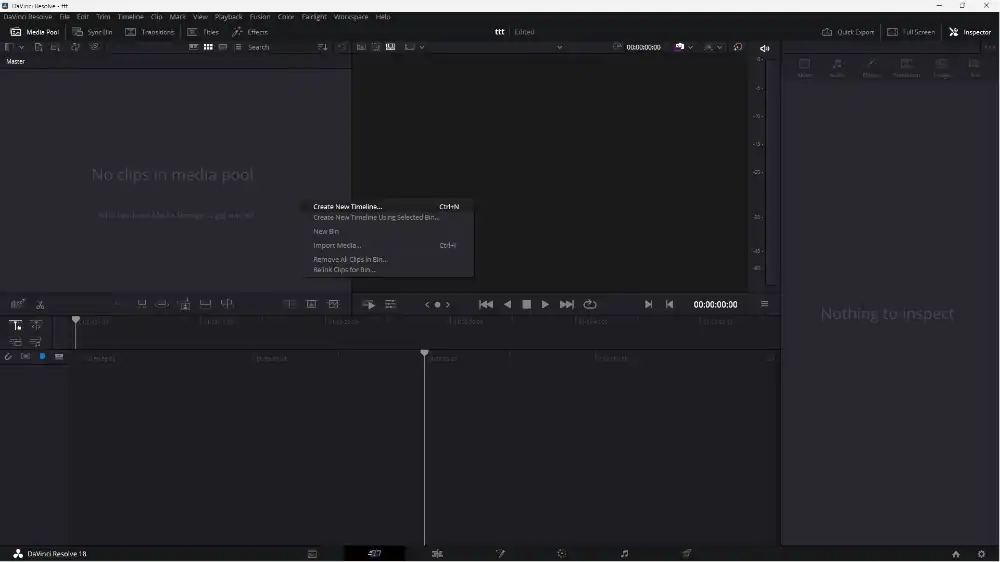
Task: Open the Edit page icon
Action: (438, 554)
